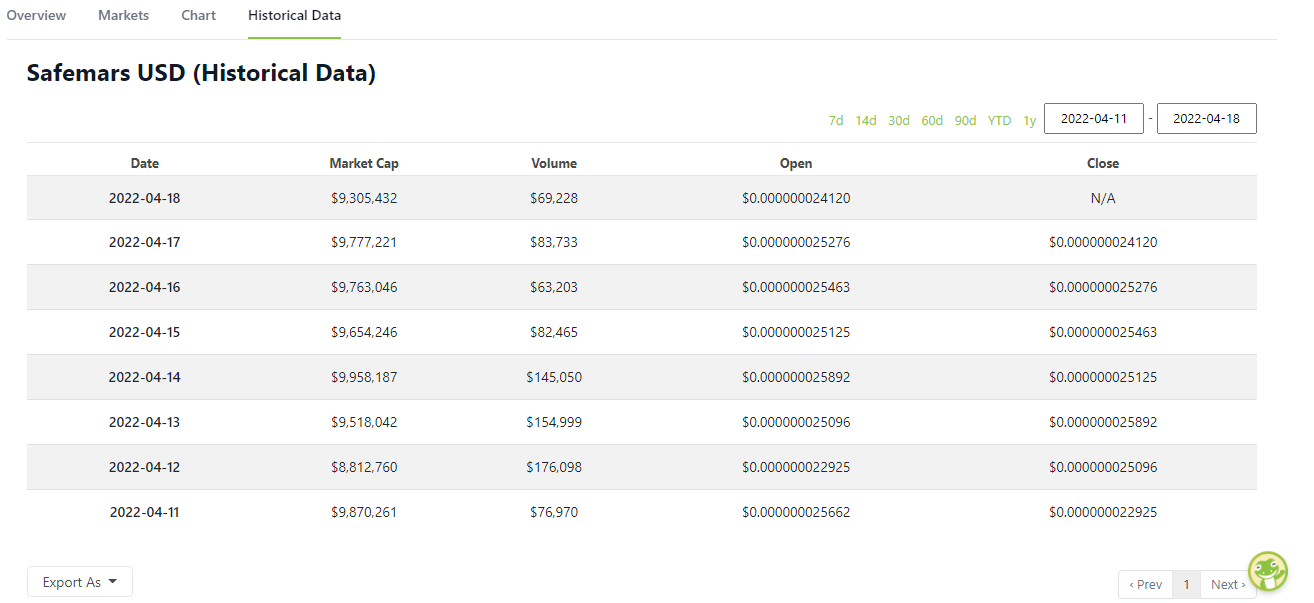Click open price in 2022-04-11 row
The image size is (1314, 603).
pyautogui.click(x=796, y=512)
